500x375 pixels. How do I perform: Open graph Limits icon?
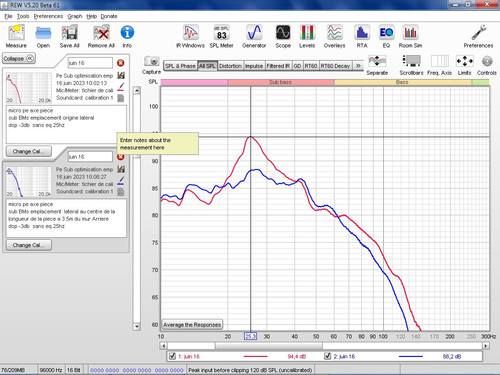tap(464, 61)
